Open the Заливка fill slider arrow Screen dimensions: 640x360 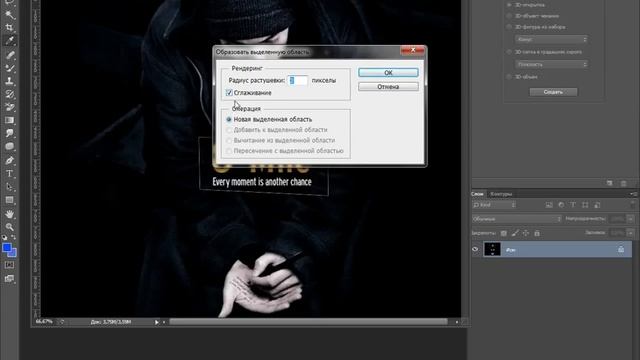coord(631,233)
